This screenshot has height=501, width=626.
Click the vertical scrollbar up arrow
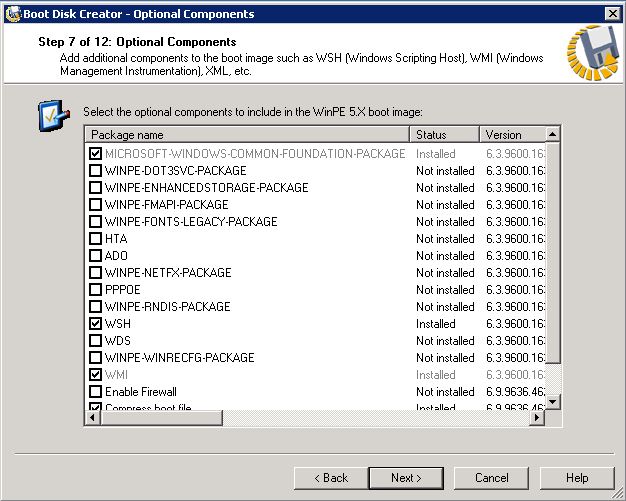pyautogui.click(x=553, y=134)
